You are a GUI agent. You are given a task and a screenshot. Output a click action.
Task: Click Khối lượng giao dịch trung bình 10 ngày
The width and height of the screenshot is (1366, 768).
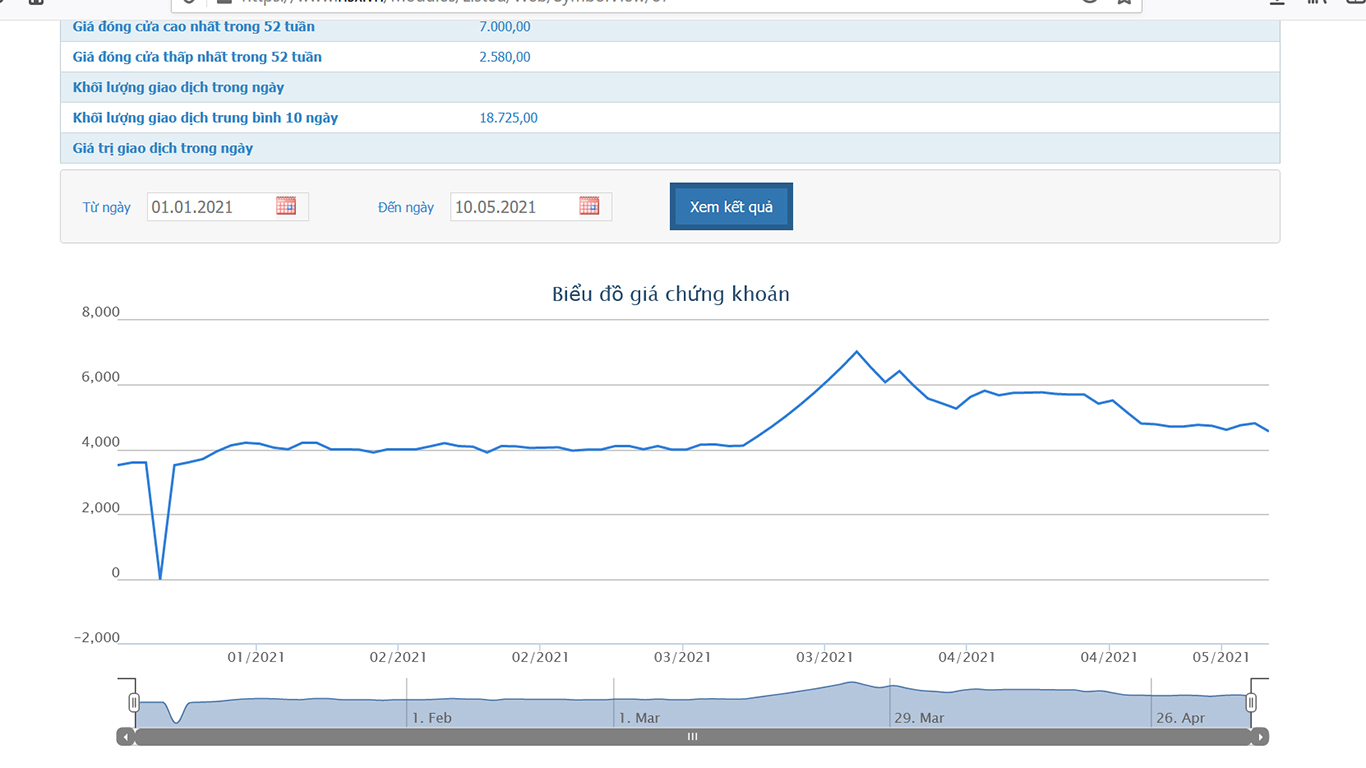coord(205,118)
